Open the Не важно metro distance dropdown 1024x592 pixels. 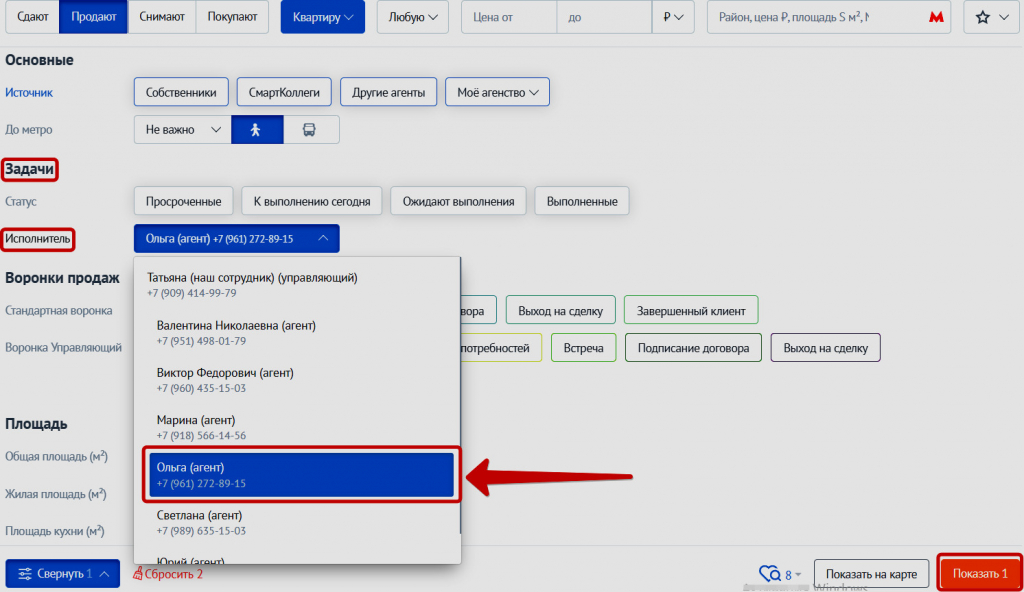coord(182,129)
